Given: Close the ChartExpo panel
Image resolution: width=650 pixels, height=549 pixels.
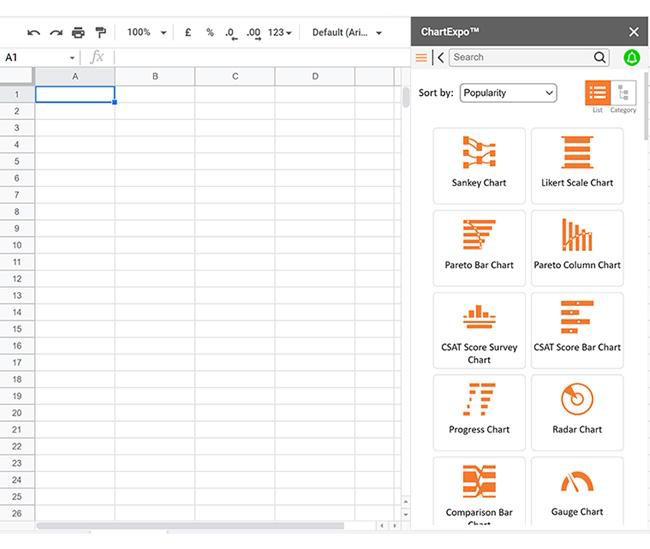Looking at the screenshot, I should click(x=633, y=32).
